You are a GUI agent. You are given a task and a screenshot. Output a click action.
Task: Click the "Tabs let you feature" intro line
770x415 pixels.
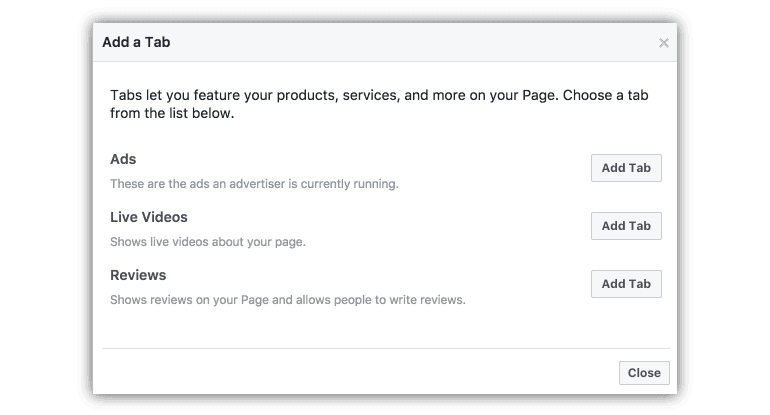tap(380, 95)
